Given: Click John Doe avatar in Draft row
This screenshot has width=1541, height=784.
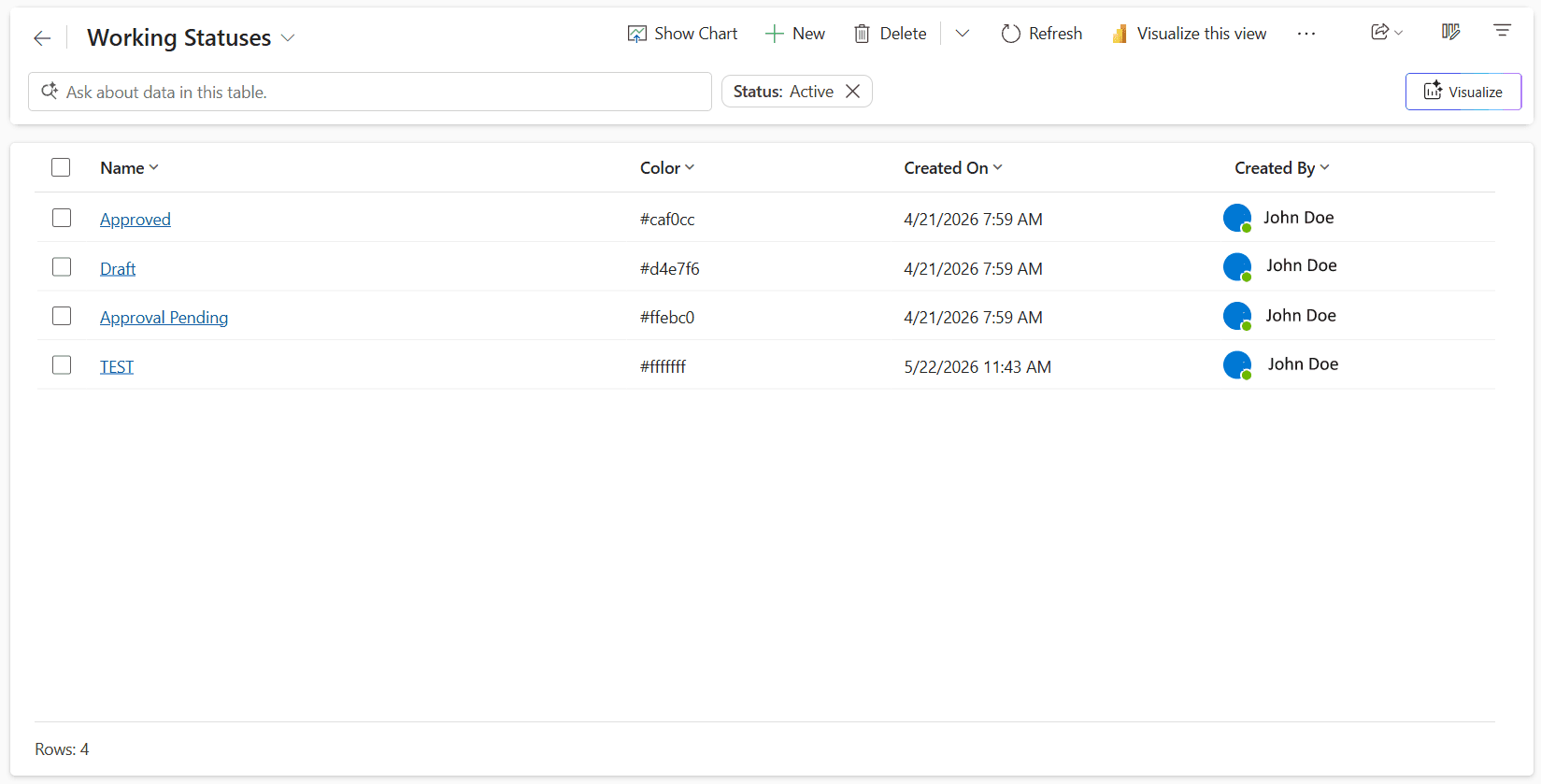Looking at the screenshot, I should tap(1237, 267).
